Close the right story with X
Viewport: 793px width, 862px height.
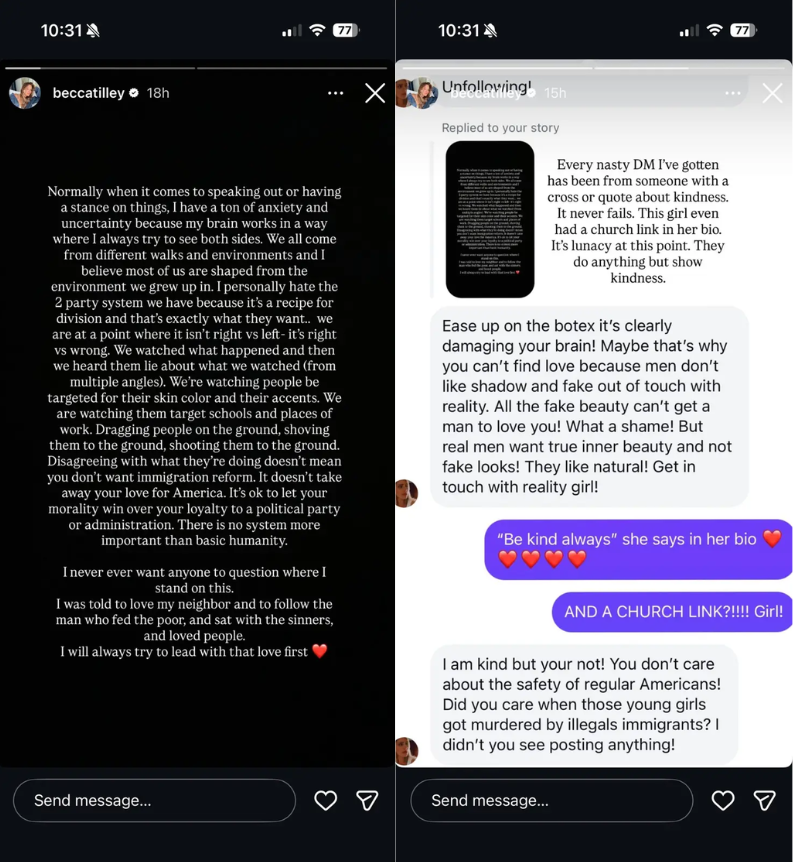tap(772, 93)
